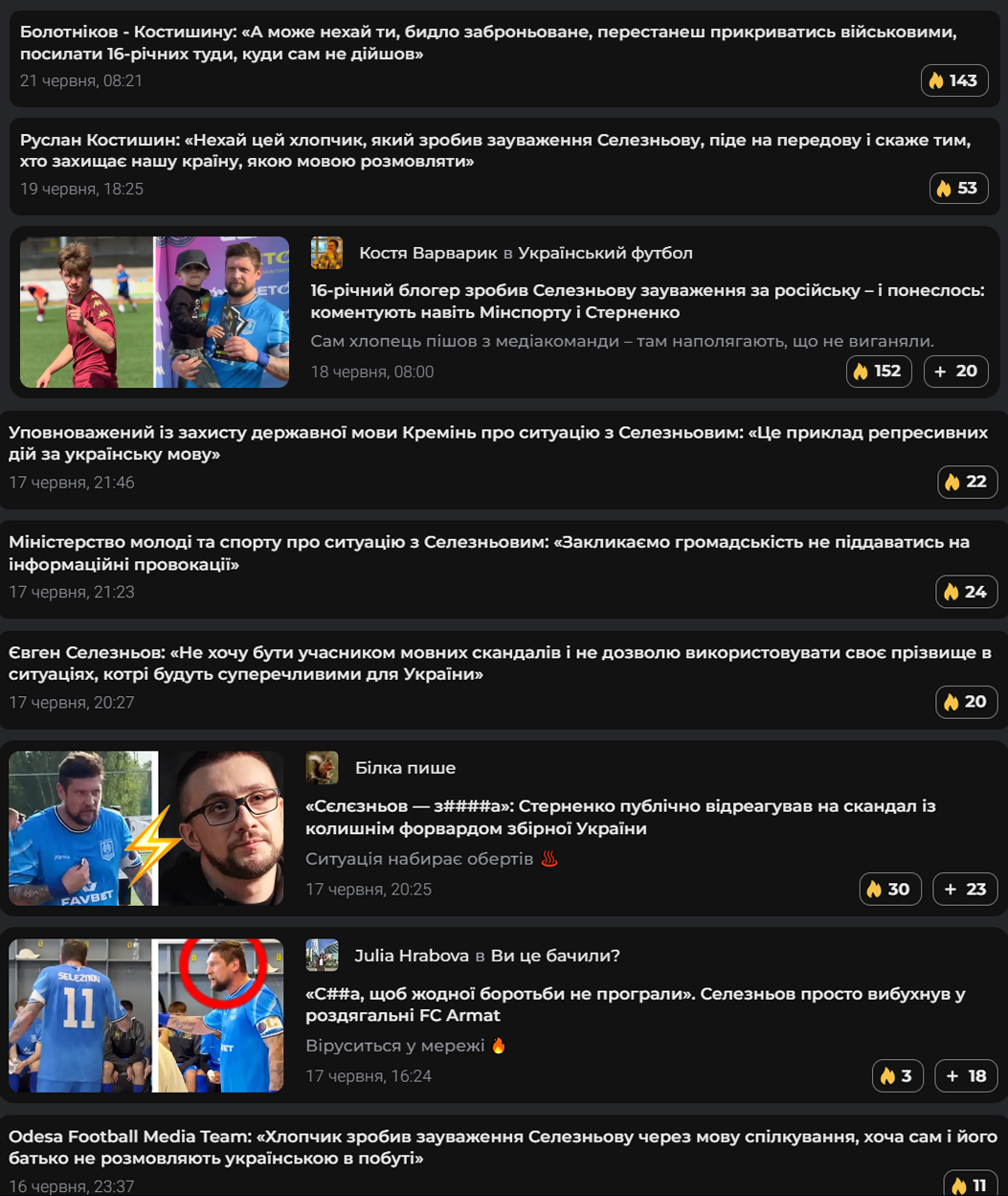Click the 30 flames button on Стерненко post
Image resolution: width=1008 pixels, height=1196 pixels.
[890, 889]
